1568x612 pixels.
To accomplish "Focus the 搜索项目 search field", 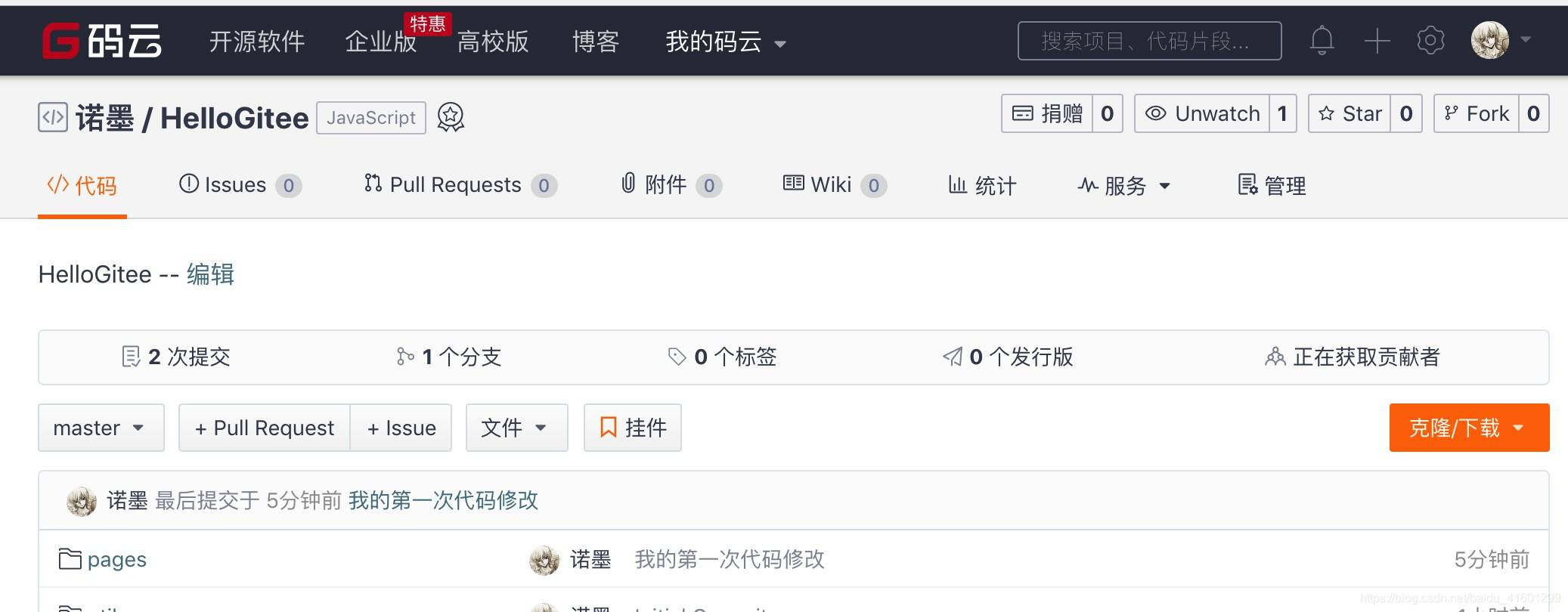I will point(1149,41).
